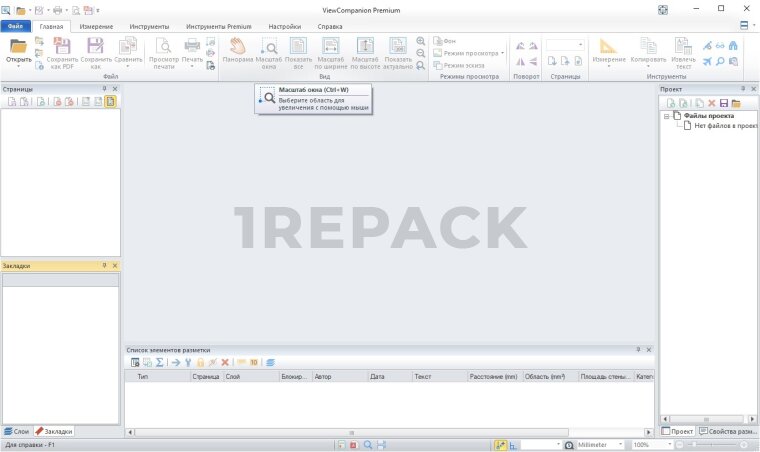This screenshot has width=760, height=452.
Task: Click the Извлечь текст icon
Action: tap(683, 46)
